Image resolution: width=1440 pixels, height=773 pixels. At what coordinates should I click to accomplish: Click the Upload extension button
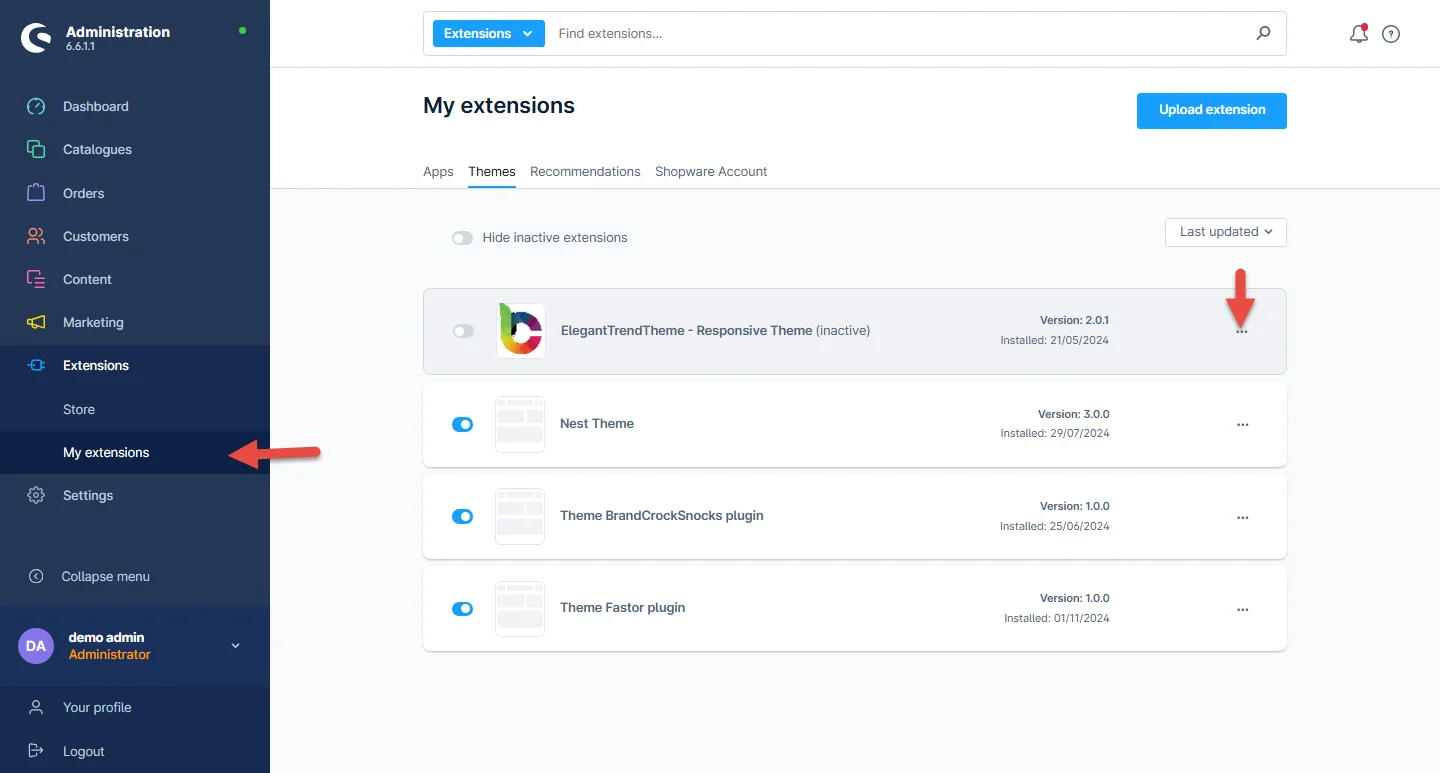1211,110
